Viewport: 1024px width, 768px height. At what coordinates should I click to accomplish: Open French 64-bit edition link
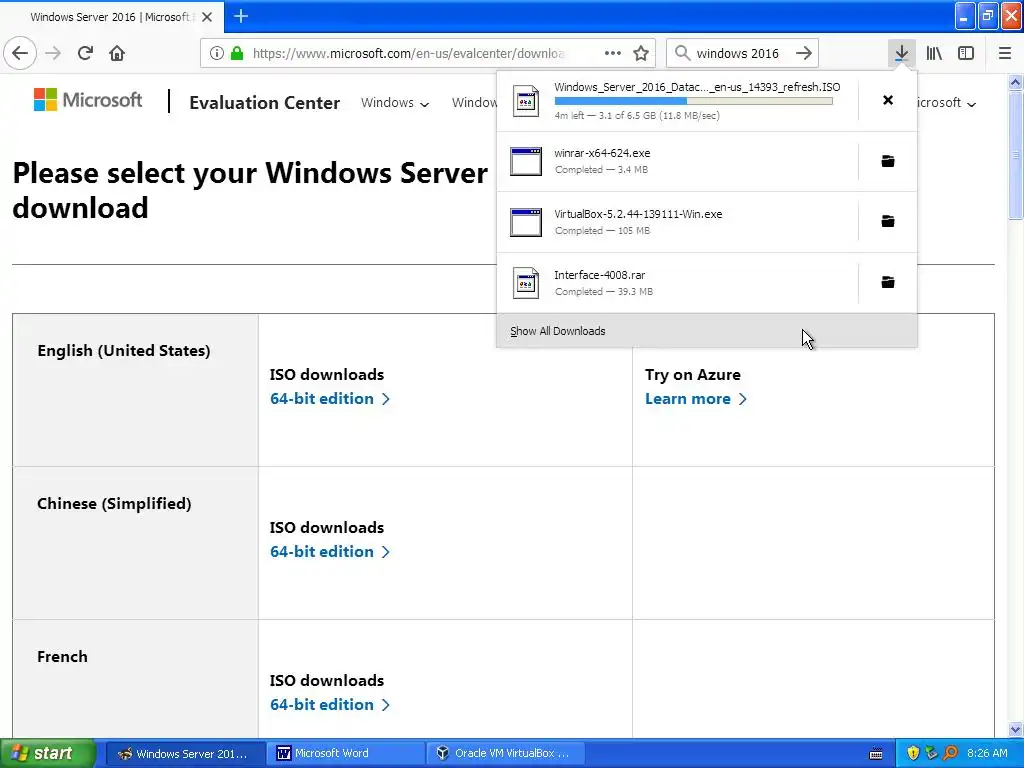pos(329,704)
